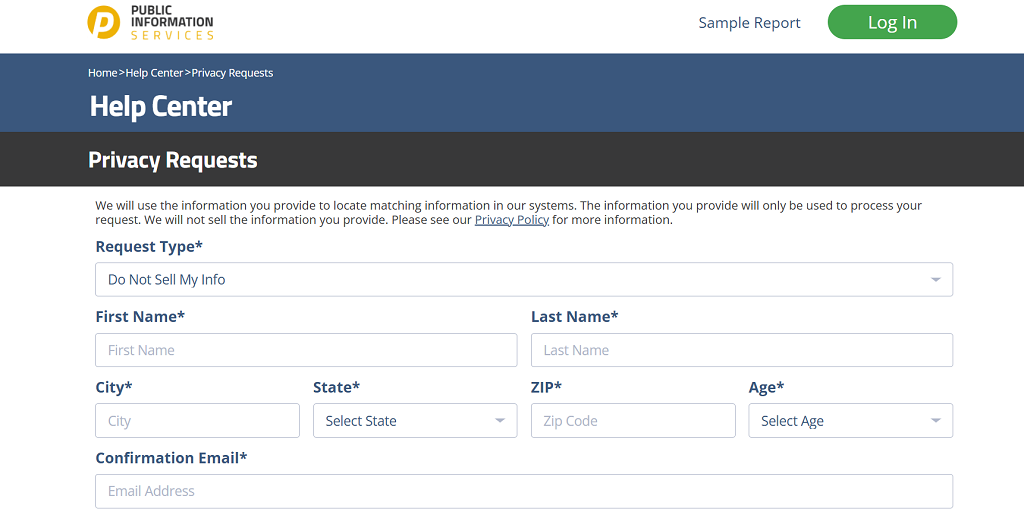Focus the First Name text field
This screenshot has width=1024, height=512.
point(306,350)
